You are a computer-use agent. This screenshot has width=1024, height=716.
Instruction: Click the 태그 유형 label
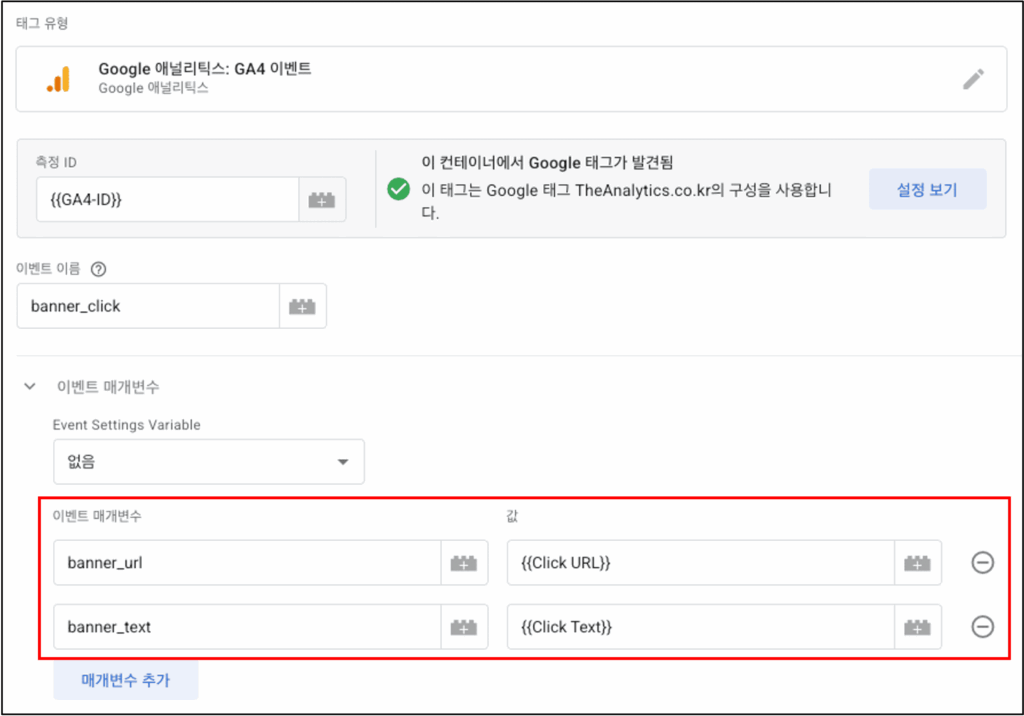click(x=42, y=24)
